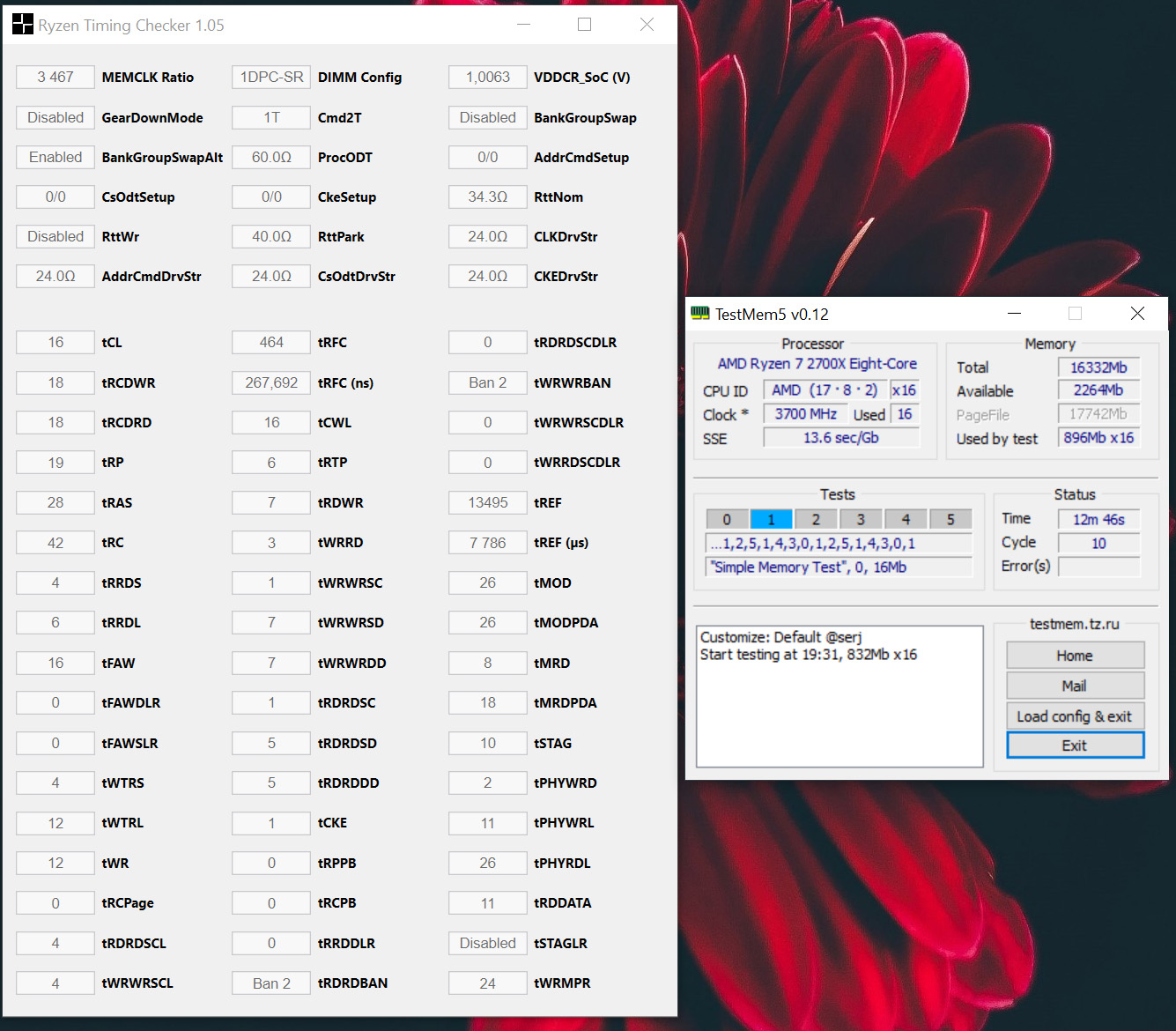This screenshot has width=1176, height=1031.
Task: Click the Available memory 2264Mb field
Action: click(1098, 390)
